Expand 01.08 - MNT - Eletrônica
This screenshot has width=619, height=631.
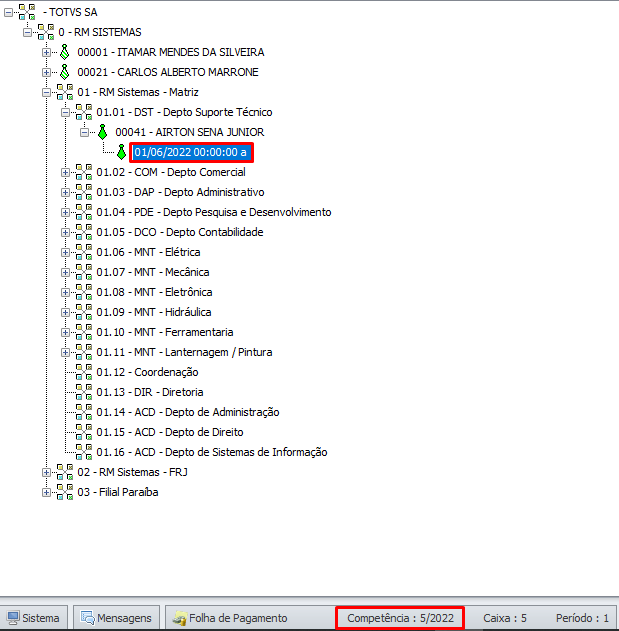65,293
